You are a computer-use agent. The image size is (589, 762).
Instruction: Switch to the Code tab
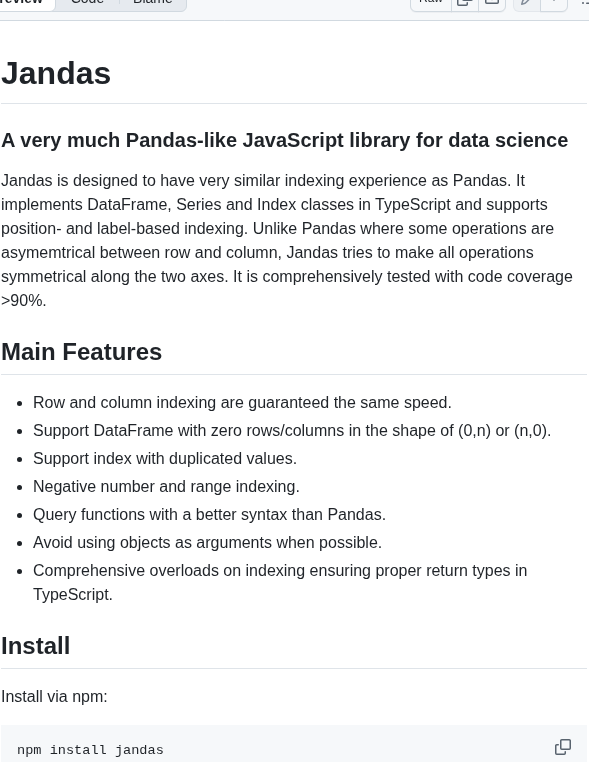(x=87, y=2)
